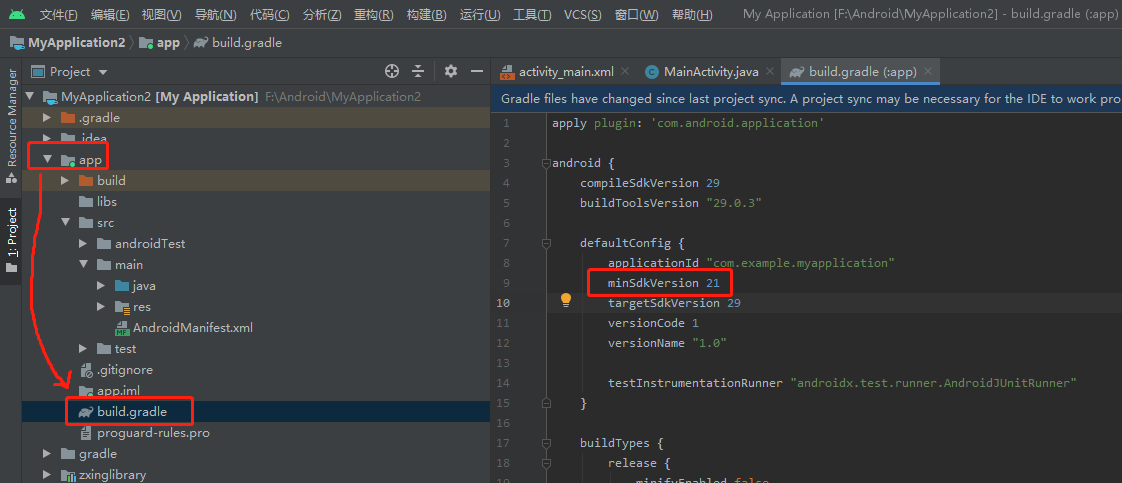Fold the buildTypes block at line 17

tap(546, 443)
